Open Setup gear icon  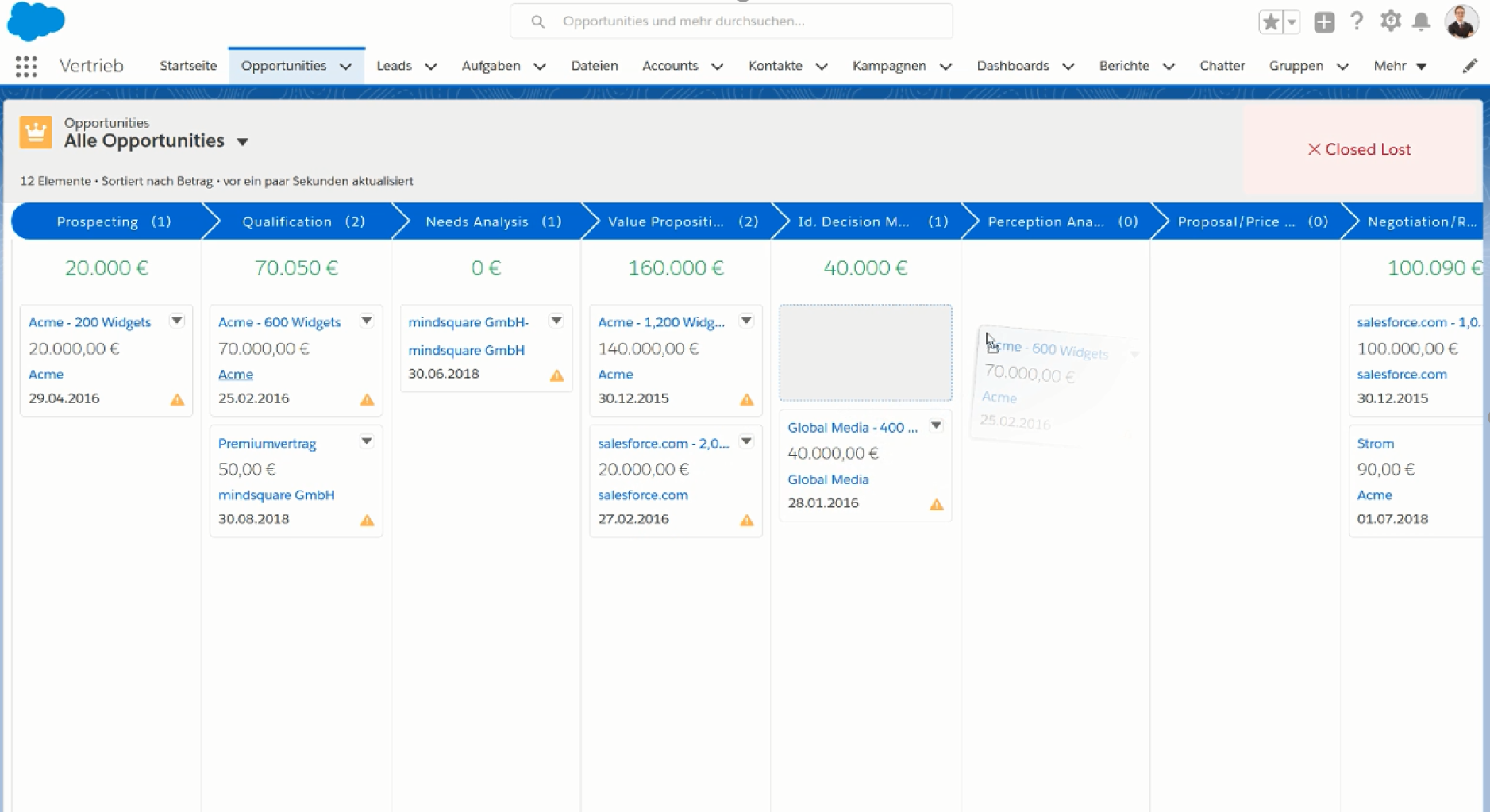1390,21
